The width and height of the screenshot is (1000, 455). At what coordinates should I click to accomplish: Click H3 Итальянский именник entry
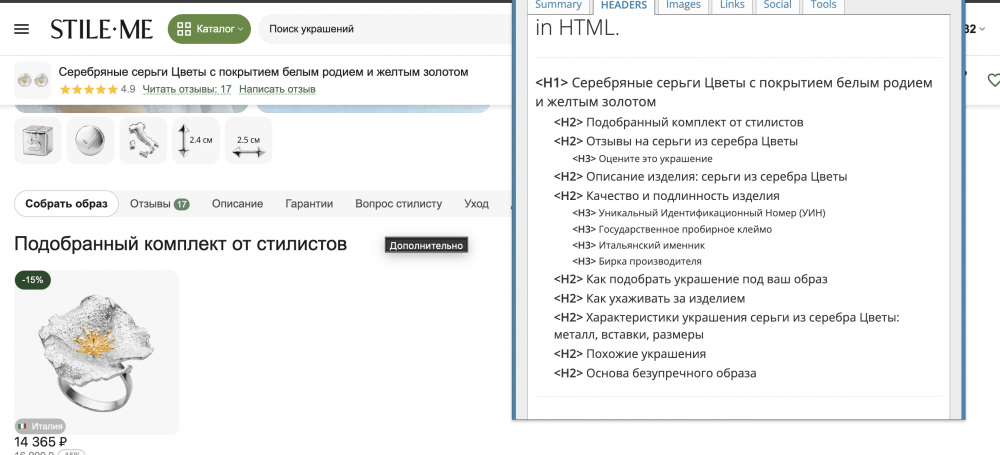point(638,245)
